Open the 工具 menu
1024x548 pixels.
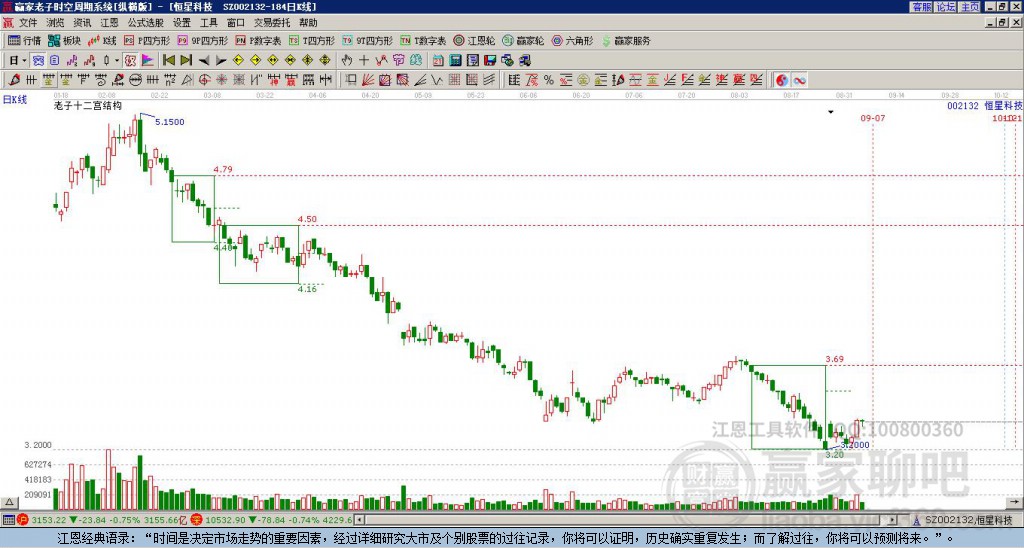(x=208, y=23)
